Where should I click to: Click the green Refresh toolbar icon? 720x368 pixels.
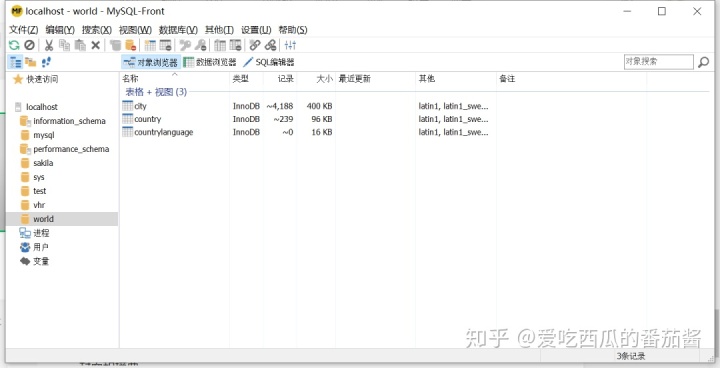14,45
